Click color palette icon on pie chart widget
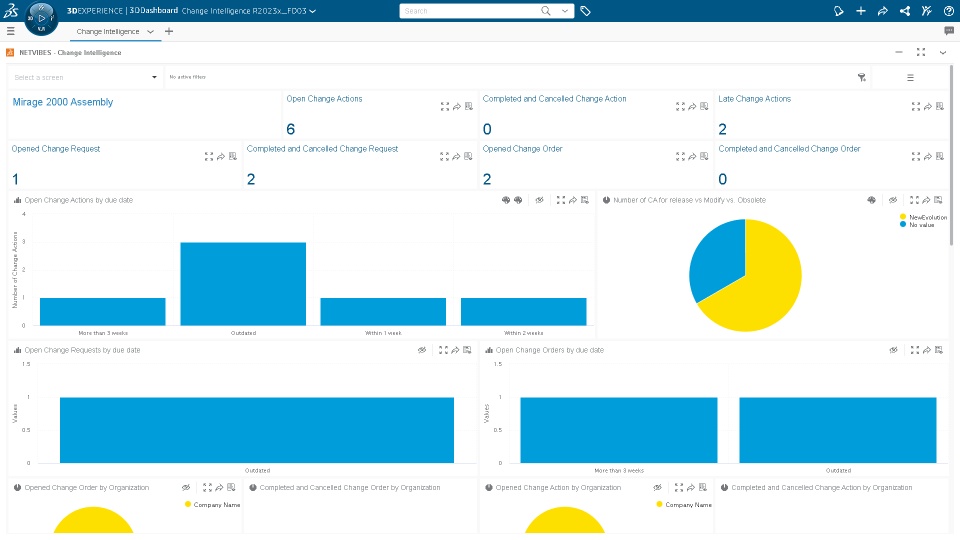 (x=871, y=200)
